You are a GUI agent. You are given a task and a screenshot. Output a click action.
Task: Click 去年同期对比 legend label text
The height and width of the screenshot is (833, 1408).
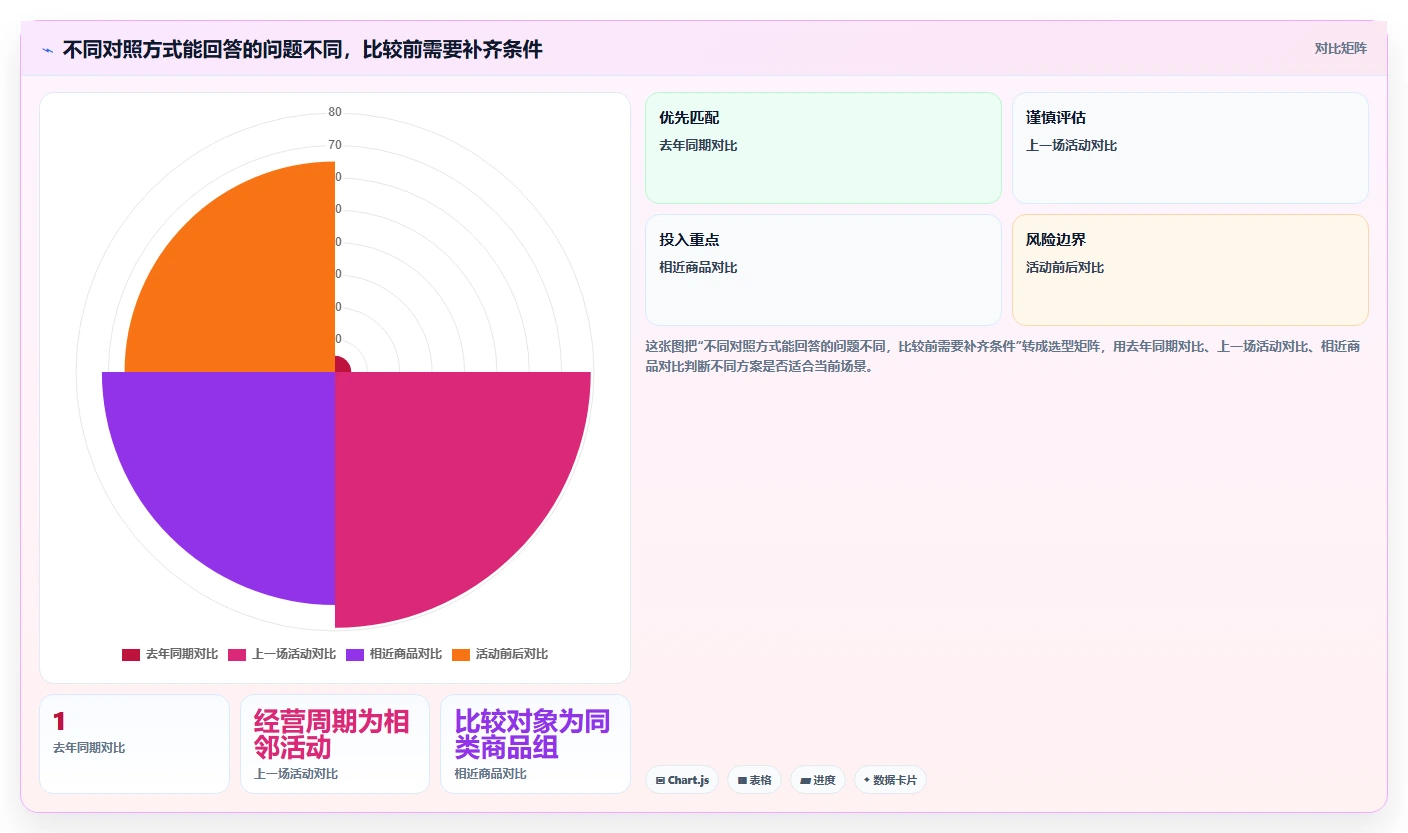pyautogui.click(x=182, y=654)
